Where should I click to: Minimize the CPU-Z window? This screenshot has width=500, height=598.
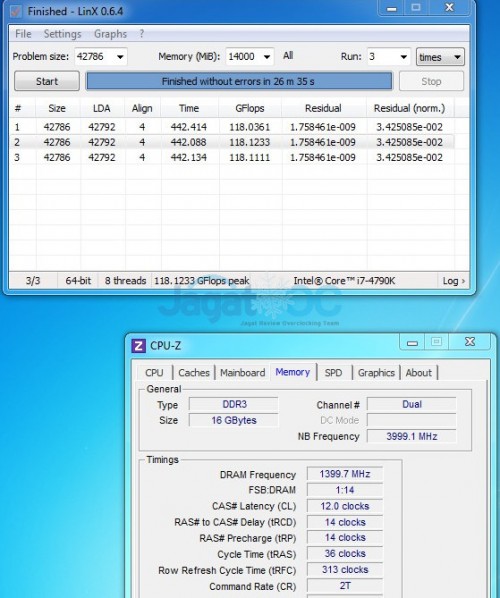[x=412, y=342]
